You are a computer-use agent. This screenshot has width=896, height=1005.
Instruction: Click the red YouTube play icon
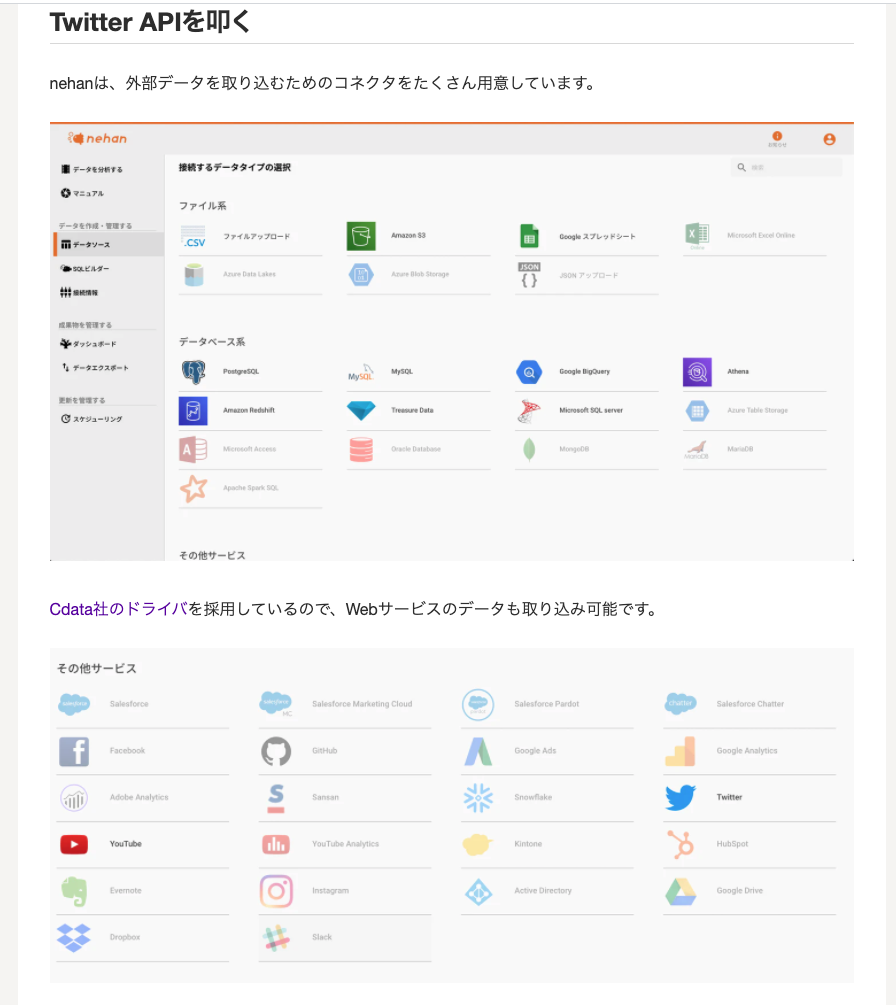click(74, 845)
